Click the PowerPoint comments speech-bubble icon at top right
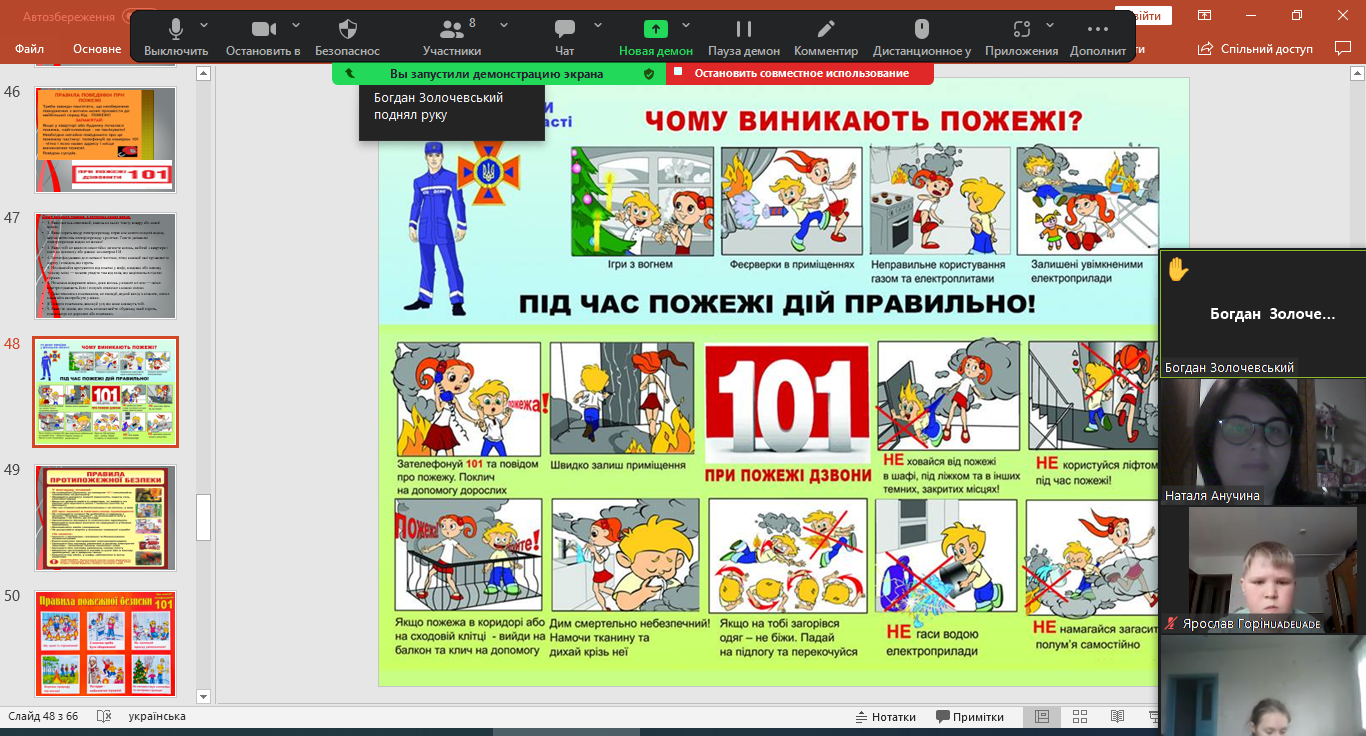This screenshot has height=736, width=1366. 1343,48
